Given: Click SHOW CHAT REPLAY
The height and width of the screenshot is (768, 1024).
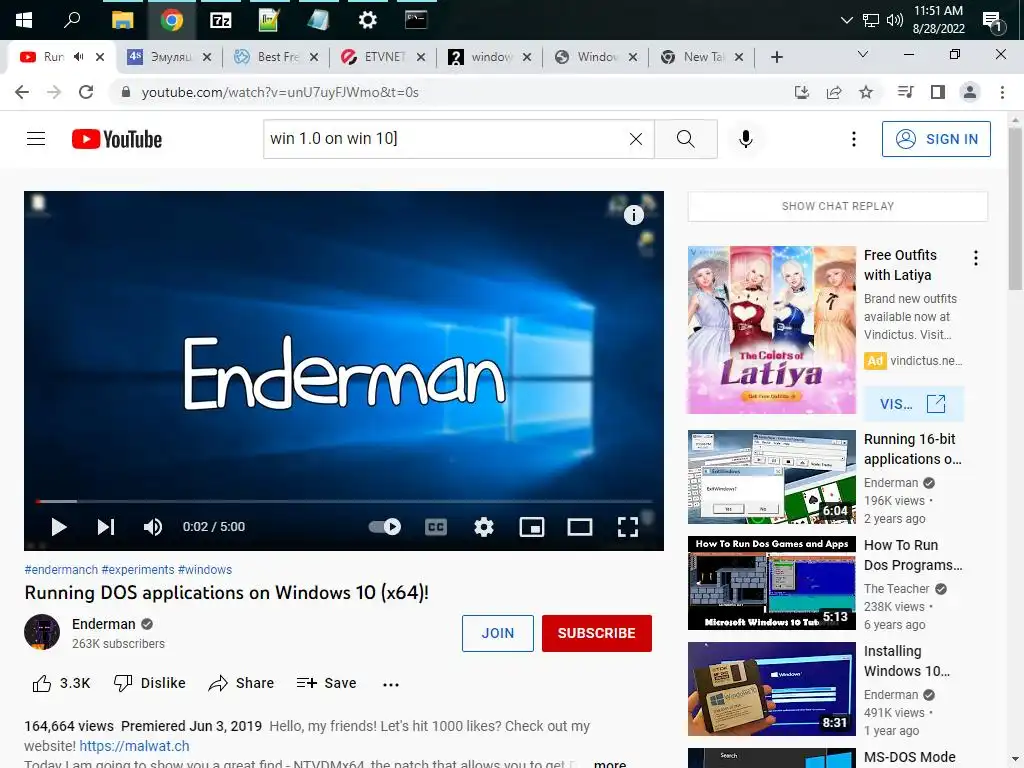Looking at the screenshot, I should pos(837,206).
